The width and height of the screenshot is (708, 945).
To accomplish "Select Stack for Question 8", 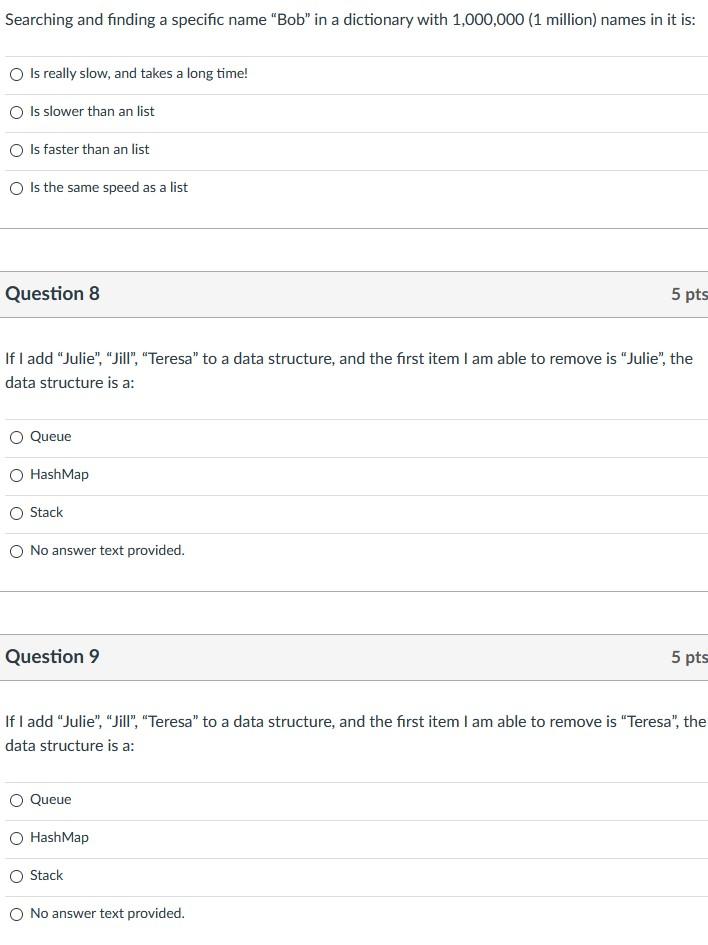I will click(x=16, y=513).
